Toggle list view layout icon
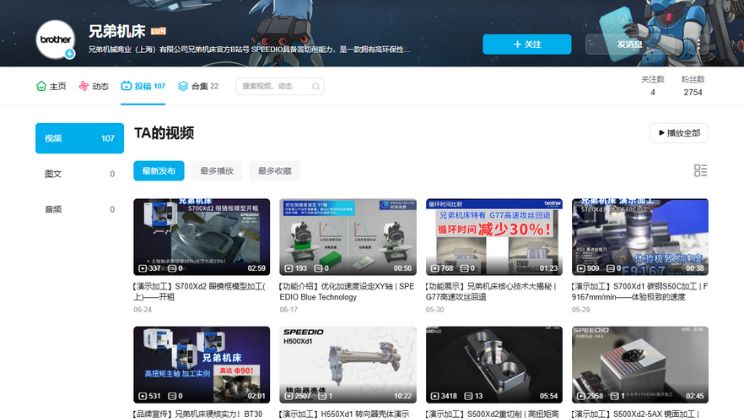The image size is (744, 420). (700, 171)
